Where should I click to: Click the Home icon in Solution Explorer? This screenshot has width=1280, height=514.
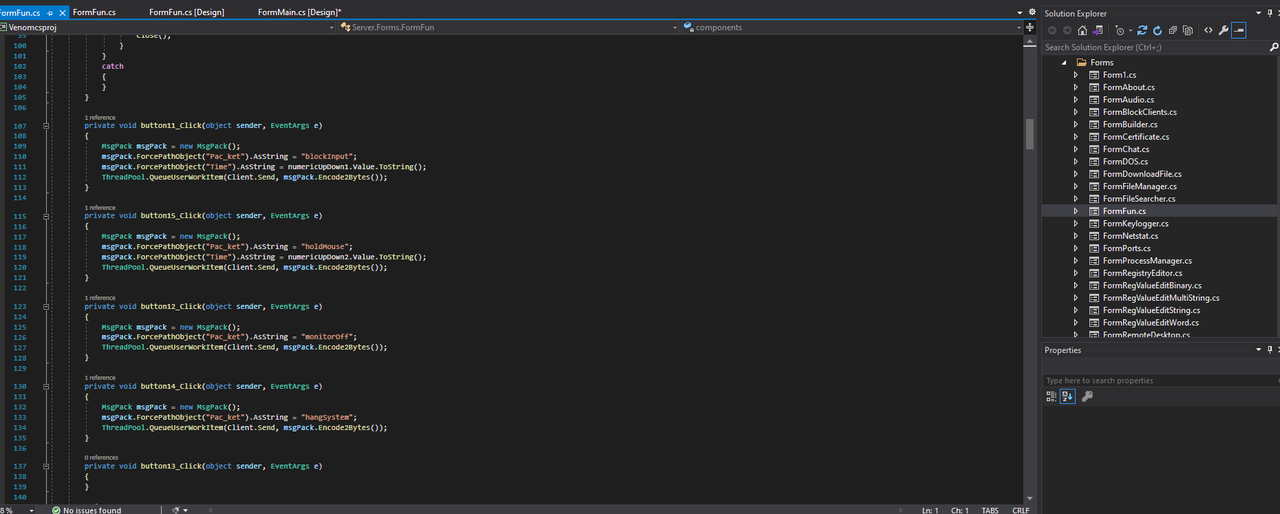[x=1082, y=30]
